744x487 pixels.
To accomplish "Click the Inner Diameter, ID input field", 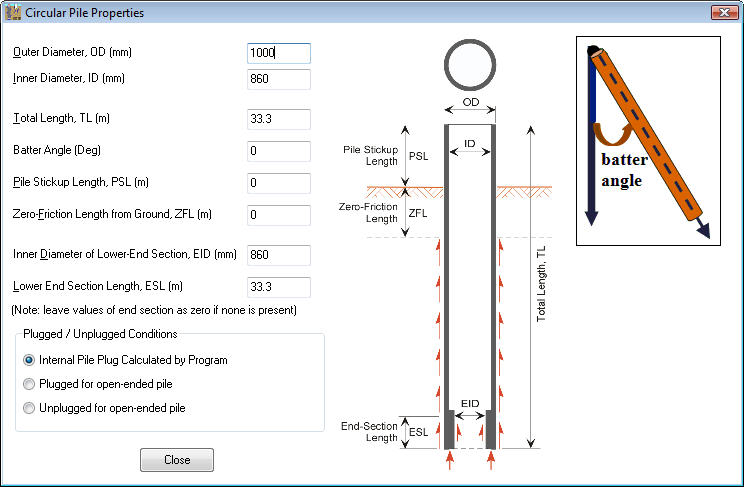I will tap(278, 79).
